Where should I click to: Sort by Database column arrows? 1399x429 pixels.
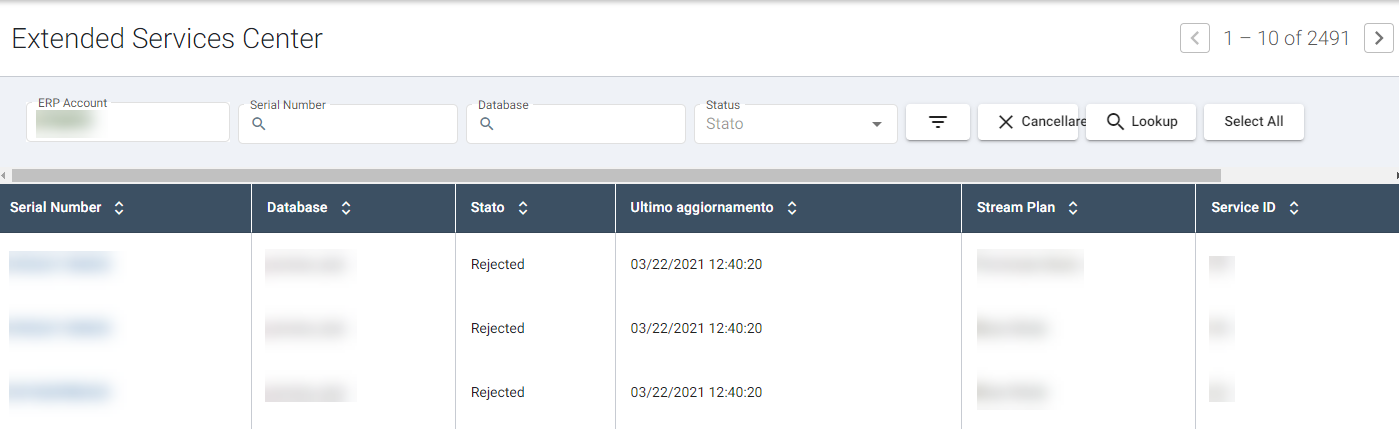click(x=346, y=208)
